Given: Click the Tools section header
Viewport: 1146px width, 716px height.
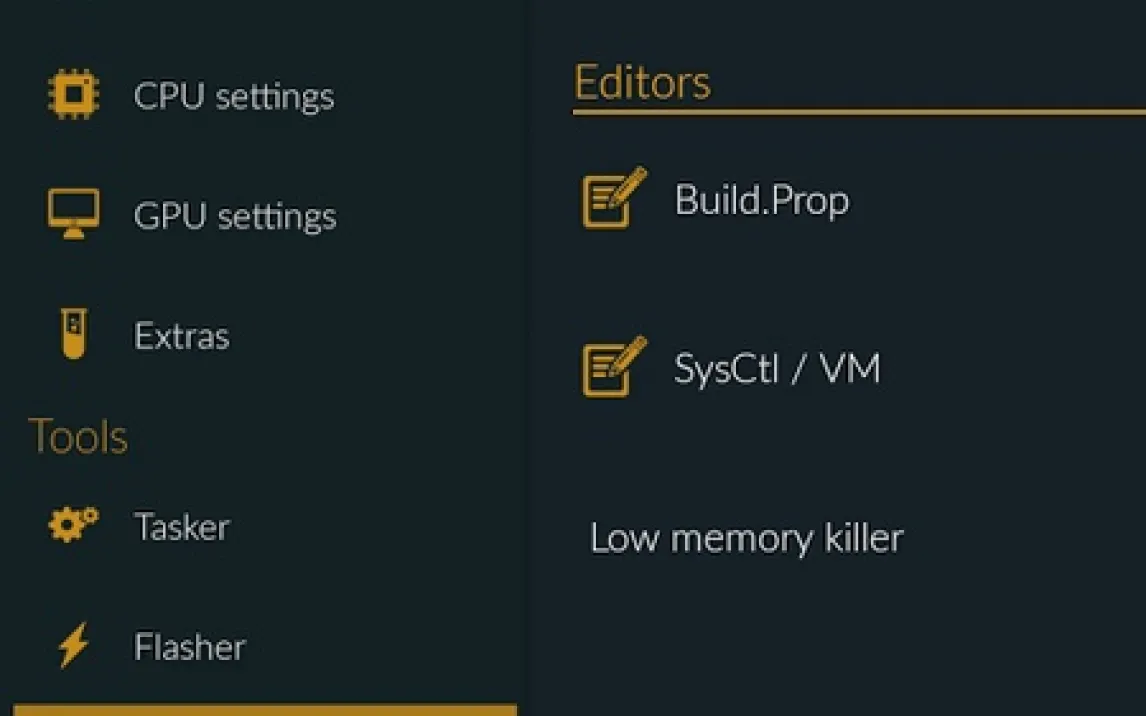Looking at the screenshot, I should [x=78, y=437].
